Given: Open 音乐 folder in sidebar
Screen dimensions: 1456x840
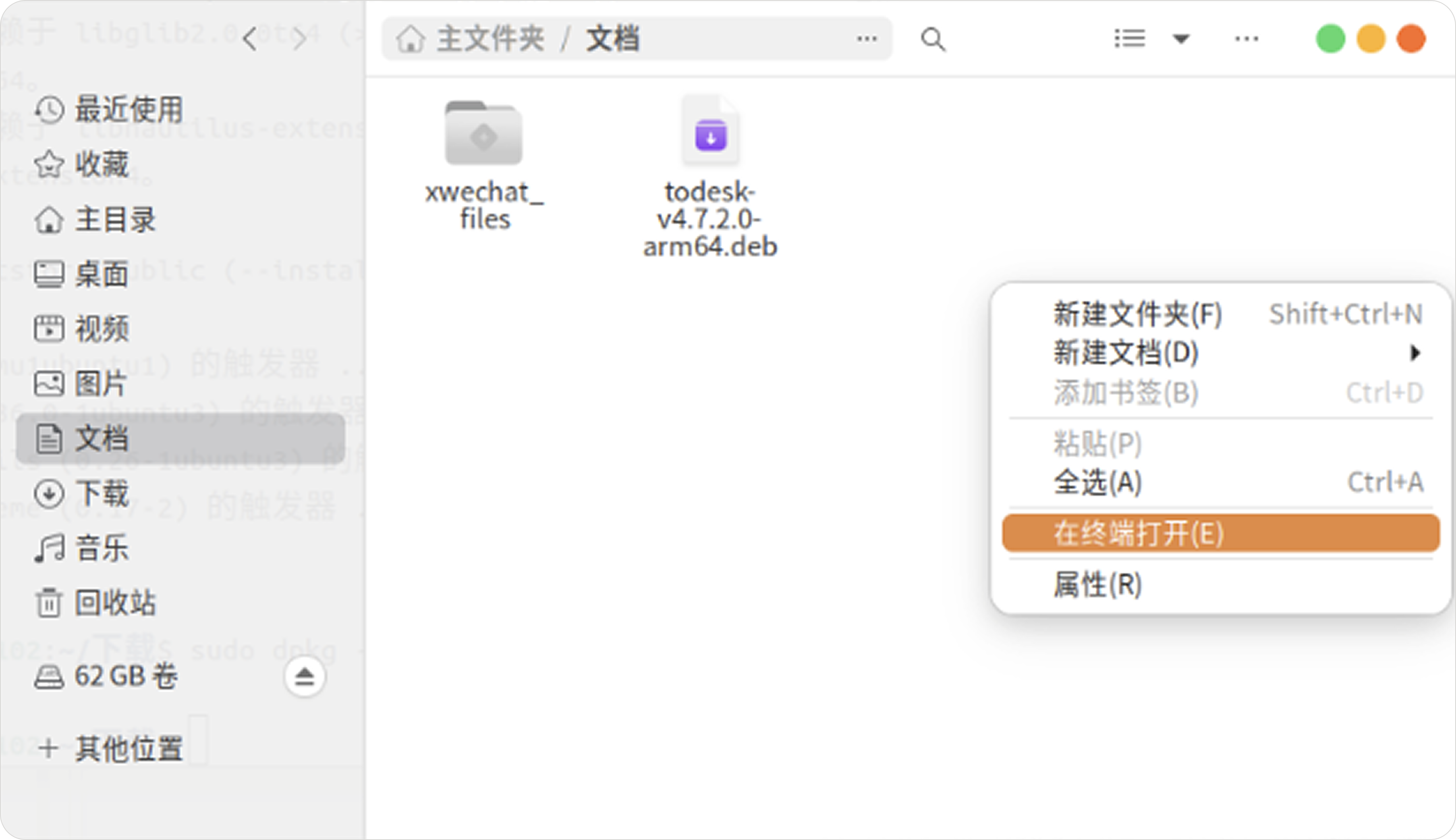Looking at the screenshot, I should tap(181, 548).
